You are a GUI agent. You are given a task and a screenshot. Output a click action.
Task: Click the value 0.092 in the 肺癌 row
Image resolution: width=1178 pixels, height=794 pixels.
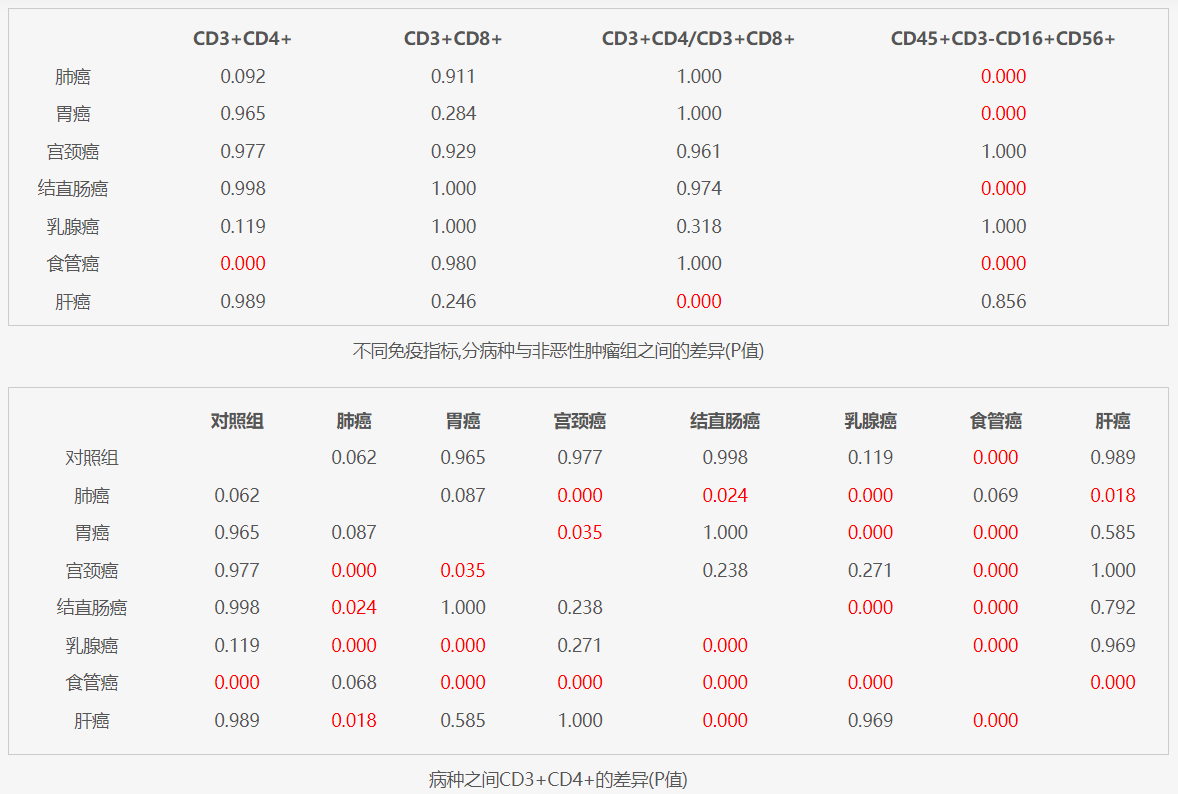point(243,77)
